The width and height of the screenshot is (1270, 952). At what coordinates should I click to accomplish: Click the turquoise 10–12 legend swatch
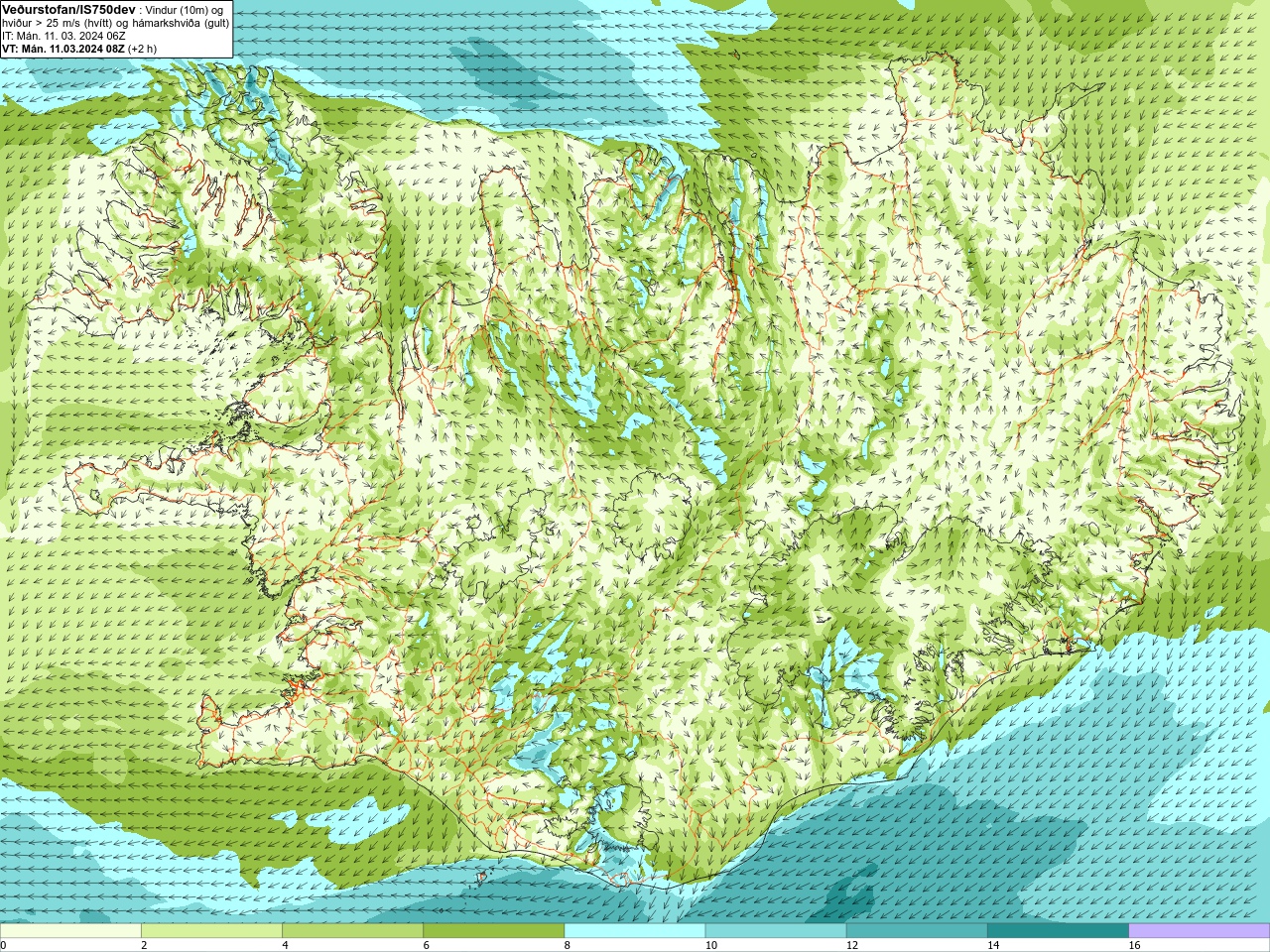[776, 930]
